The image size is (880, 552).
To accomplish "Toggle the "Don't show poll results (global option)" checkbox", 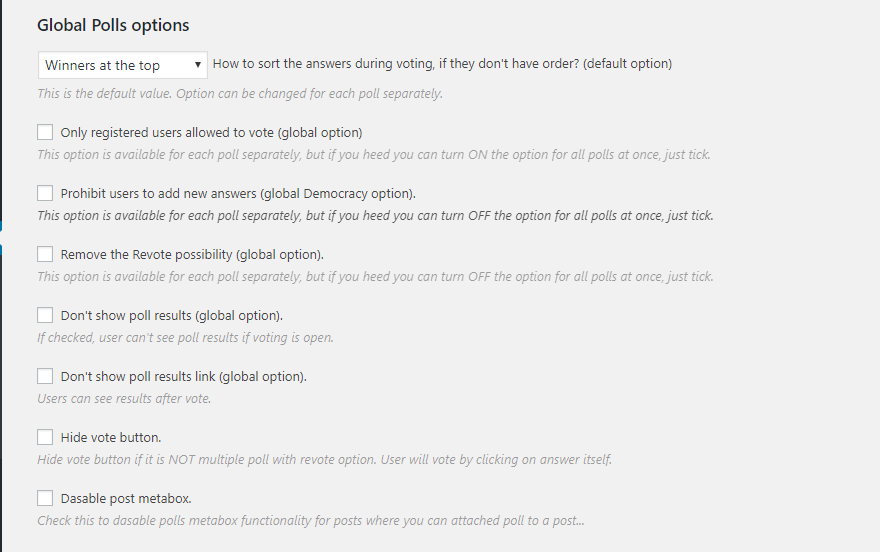I will pyautogui.click(x=45, y=315).
